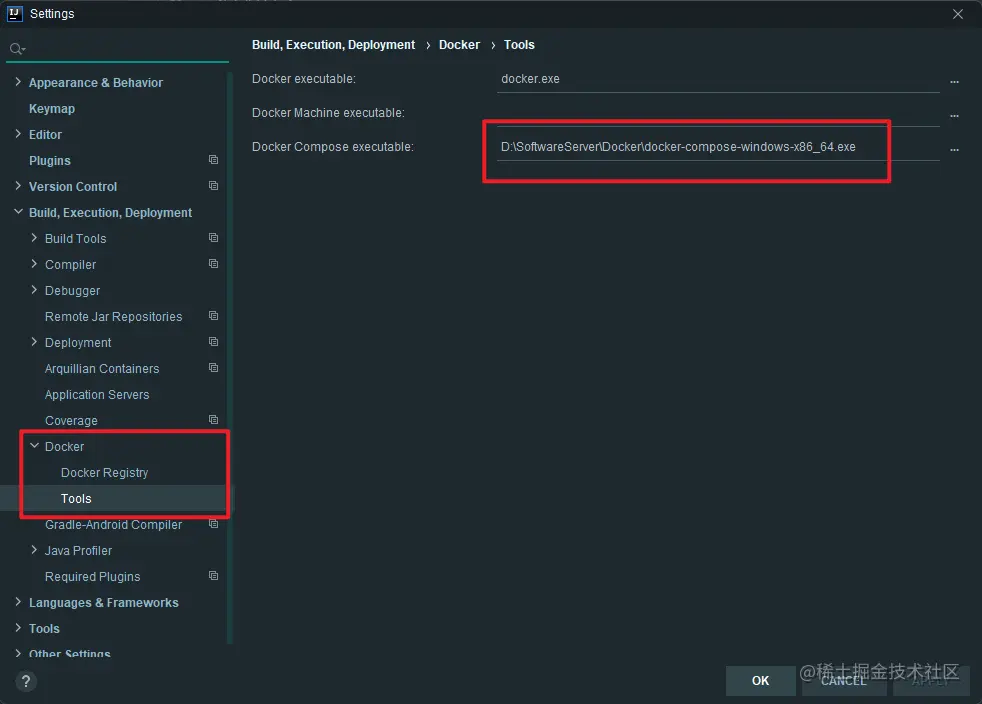Expand Build Tools node arrow
Viewport: 982px width, 704px height.
coord(34,238)
